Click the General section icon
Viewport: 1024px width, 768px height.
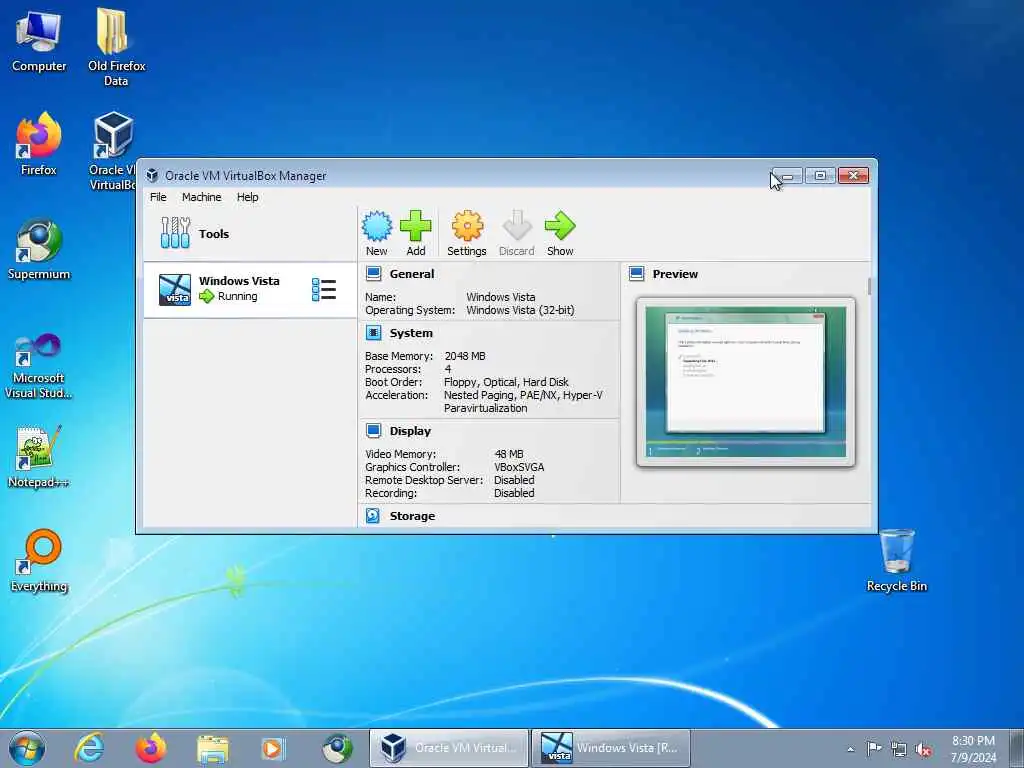pyautogui.click(x=374, y=274)
